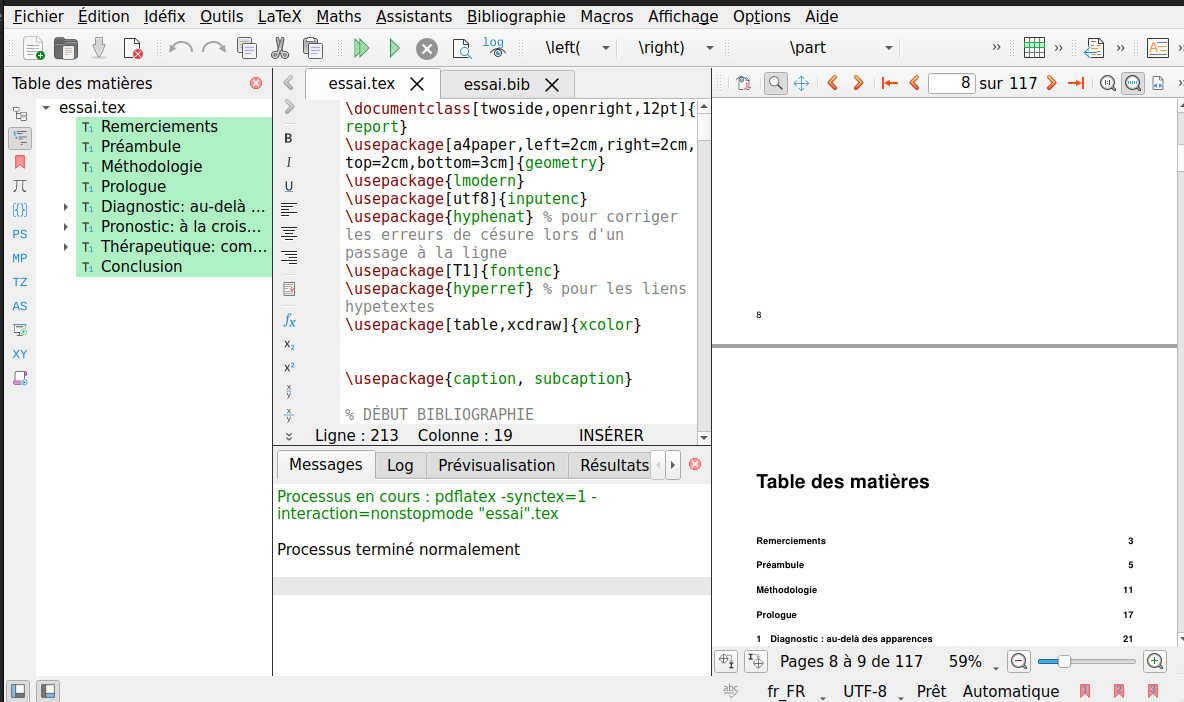
Task: Underline text with the U icon
Action: [288, 186]
